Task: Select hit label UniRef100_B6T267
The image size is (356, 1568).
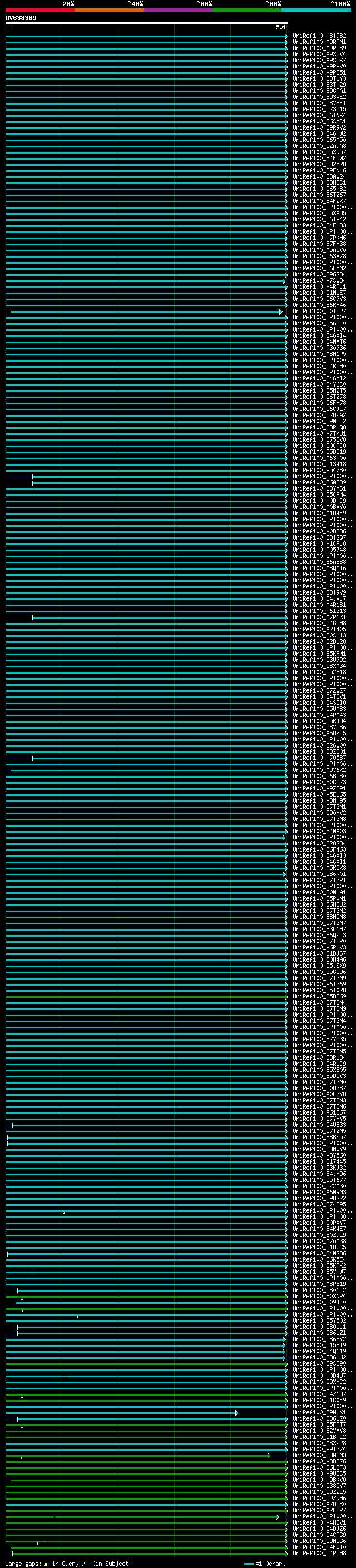Action: coord(319,195)
